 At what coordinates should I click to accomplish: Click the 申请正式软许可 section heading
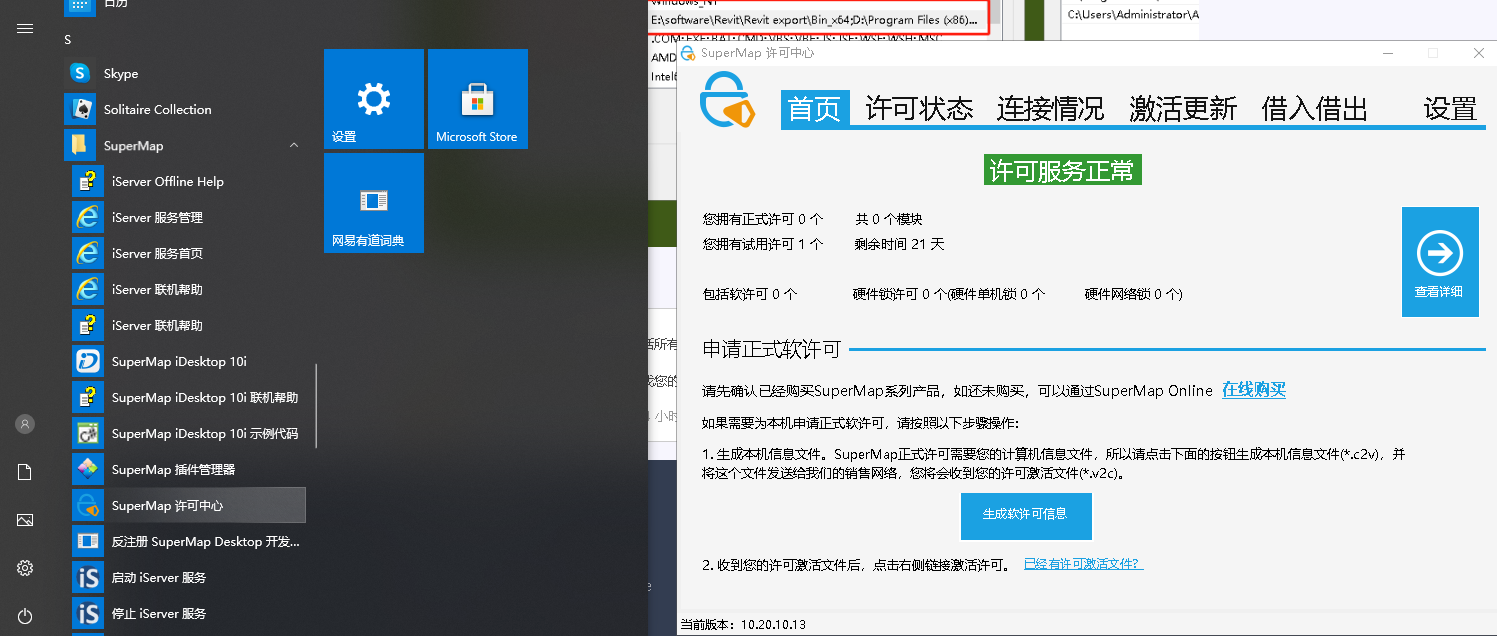771,350
